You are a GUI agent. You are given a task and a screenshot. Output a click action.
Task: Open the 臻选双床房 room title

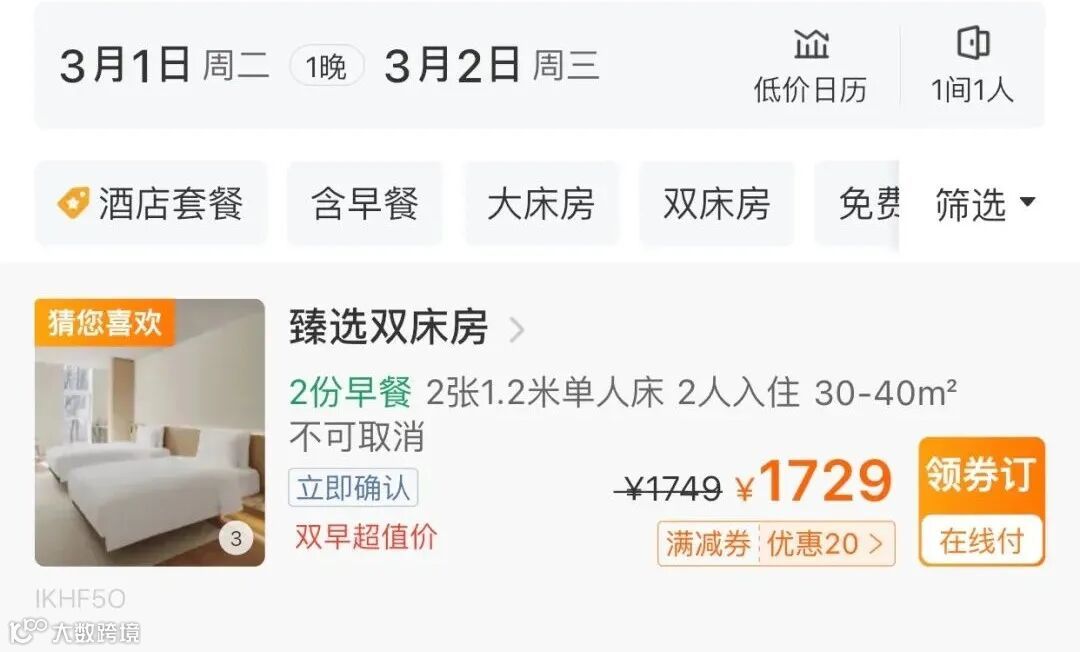389,327
